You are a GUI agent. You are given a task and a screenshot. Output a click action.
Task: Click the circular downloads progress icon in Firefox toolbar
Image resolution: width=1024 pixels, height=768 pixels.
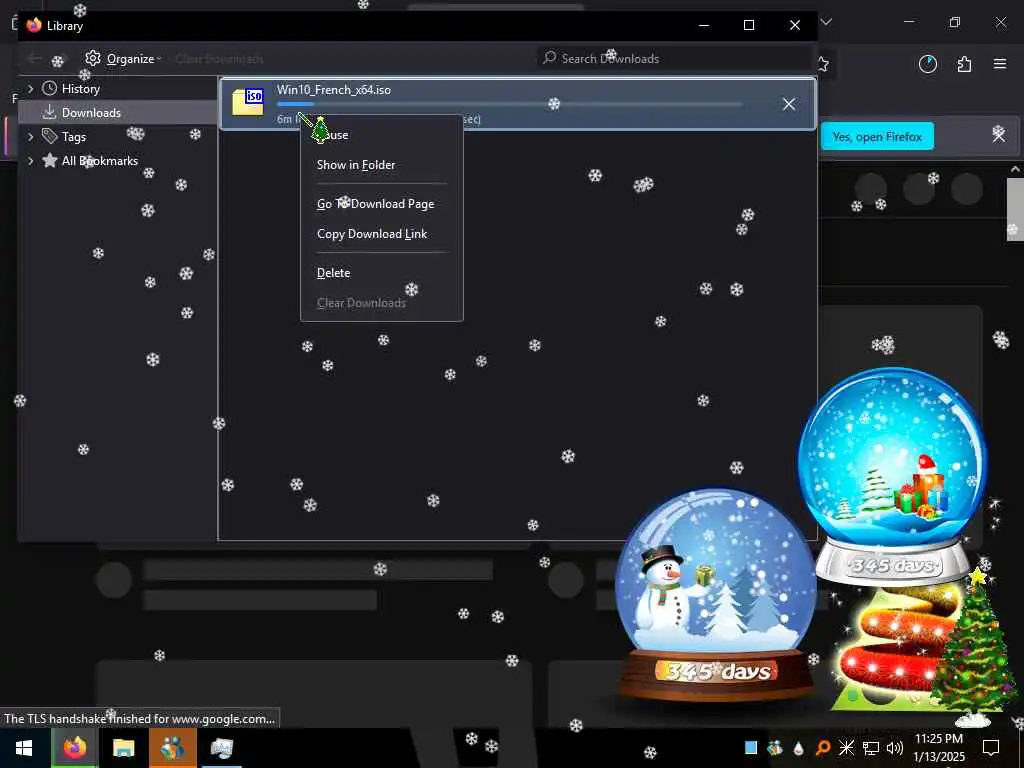927,64
